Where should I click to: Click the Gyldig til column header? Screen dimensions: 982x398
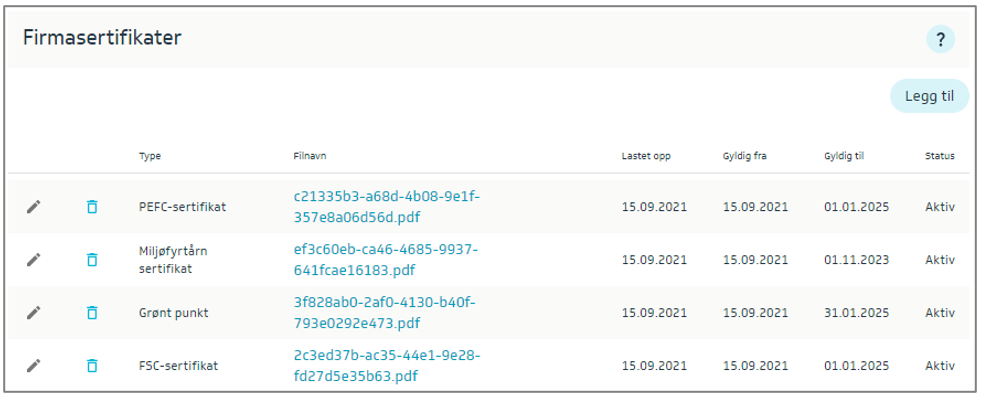pos(844,156)
